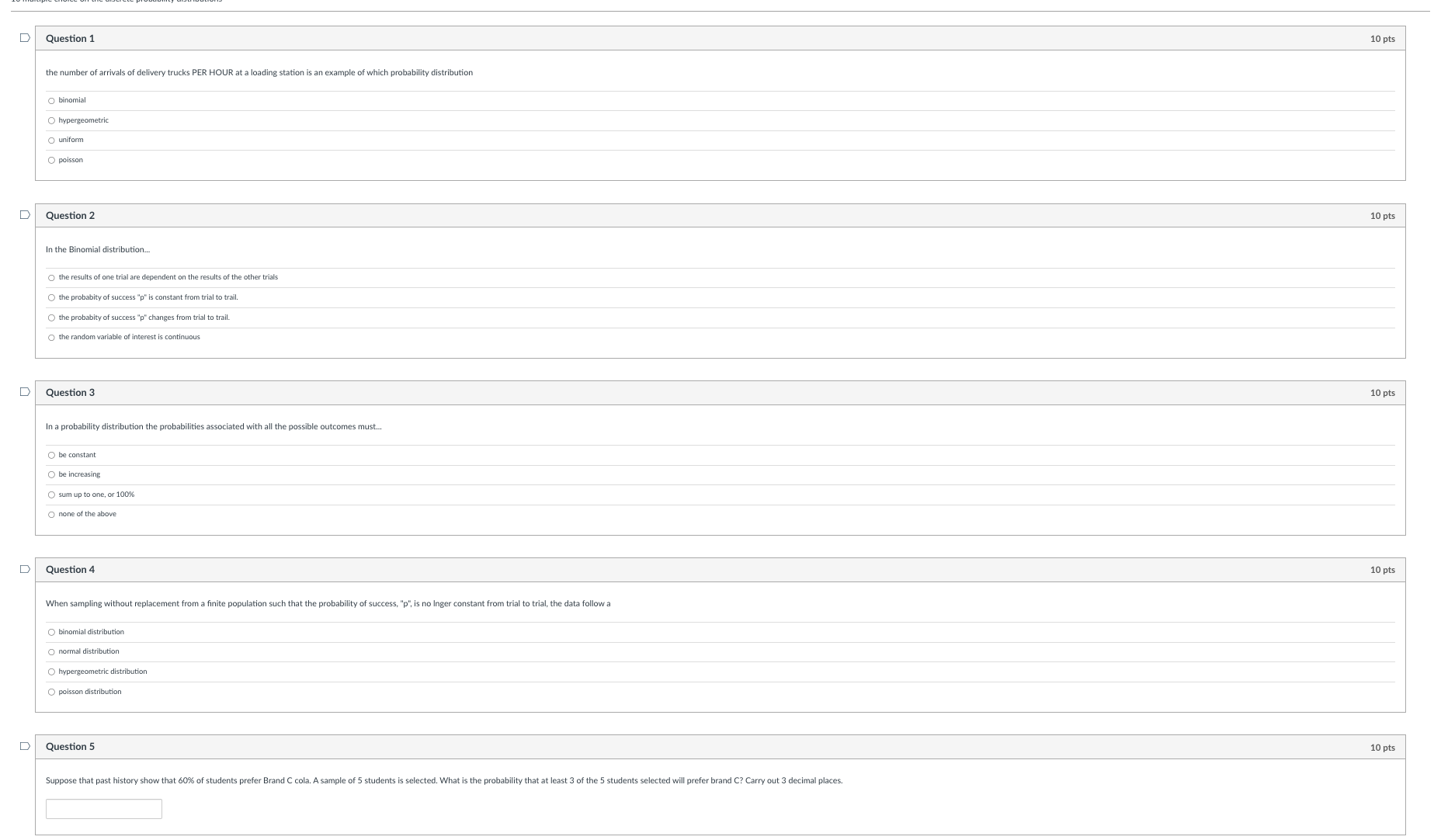
Task: Click the "10 pts" label of Question 1
Action: click(x=1382, y=39)
